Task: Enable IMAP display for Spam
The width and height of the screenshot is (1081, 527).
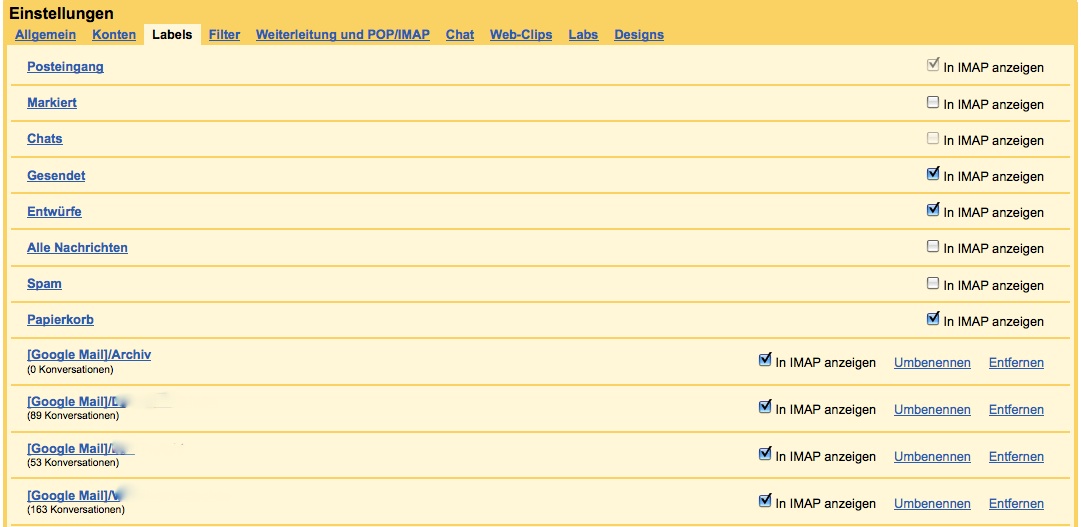Action: point(933,283)
